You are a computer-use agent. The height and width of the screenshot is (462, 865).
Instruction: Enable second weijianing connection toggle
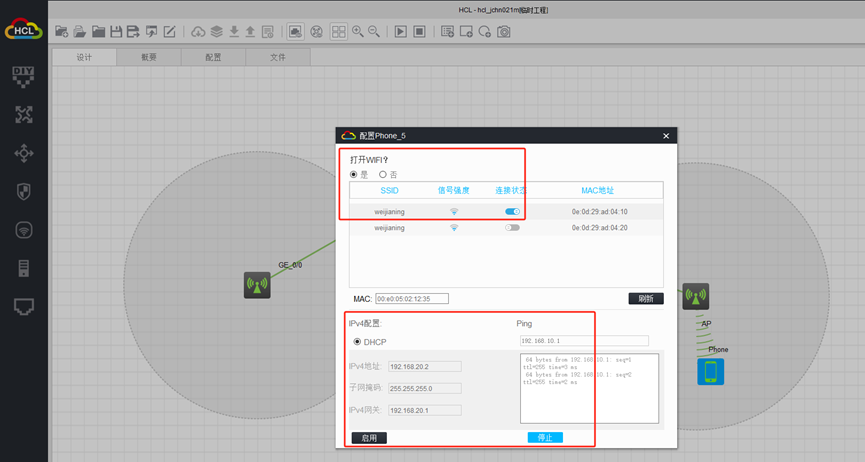[x=512, y=228]
